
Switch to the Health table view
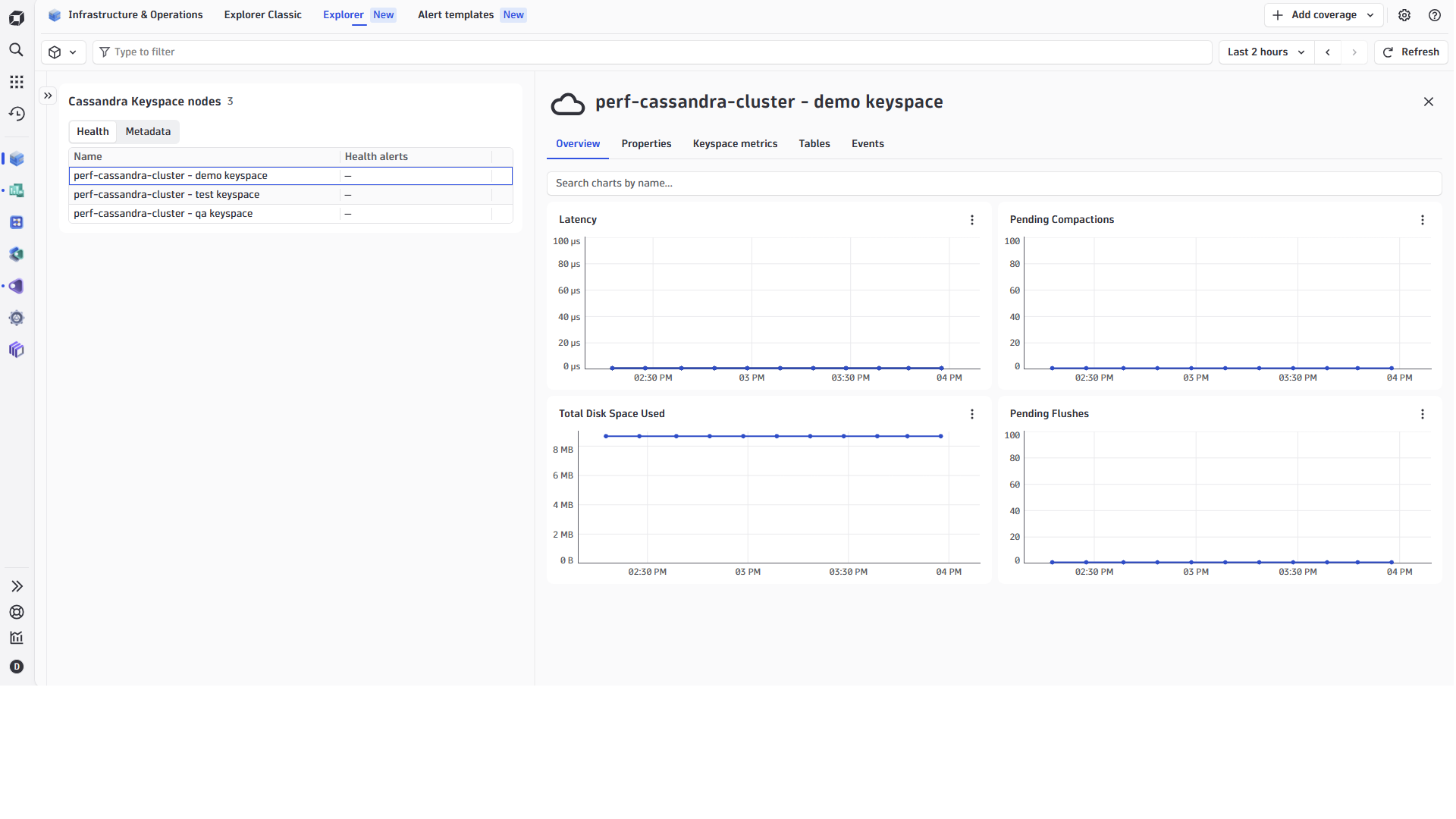point(93,132)
